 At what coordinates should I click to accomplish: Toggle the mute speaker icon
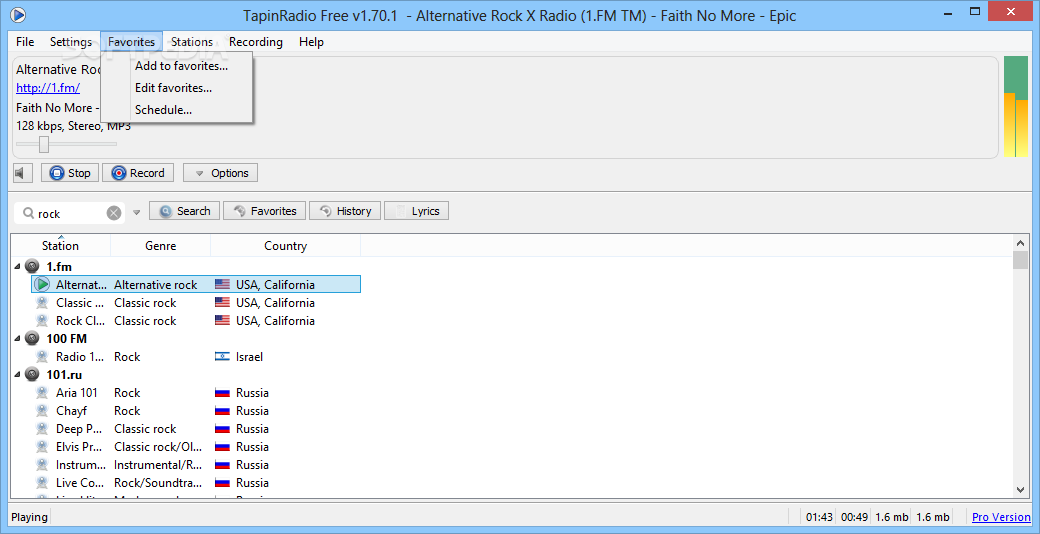(x=23, y=173)
